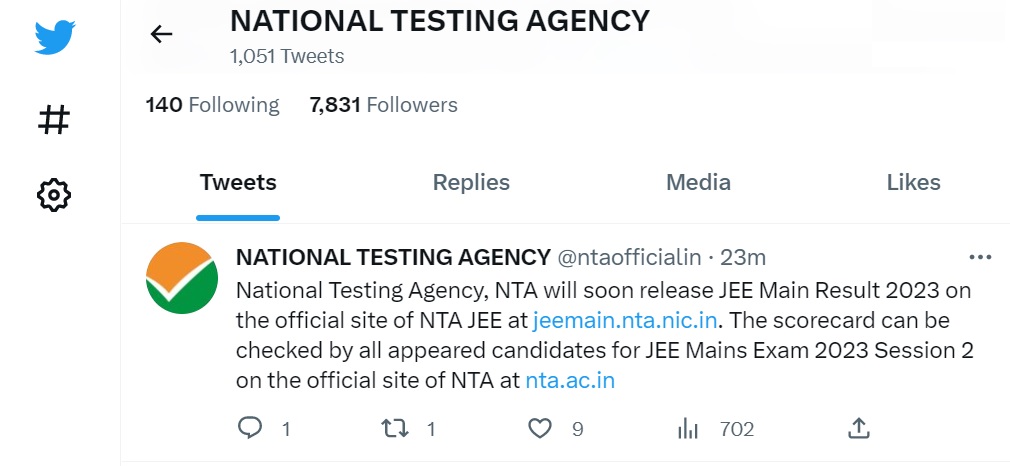Image resolution: width=1010 pixels, height=466 pixels.
Task: Click the @ntaofficialin handle
Action: 629,257
